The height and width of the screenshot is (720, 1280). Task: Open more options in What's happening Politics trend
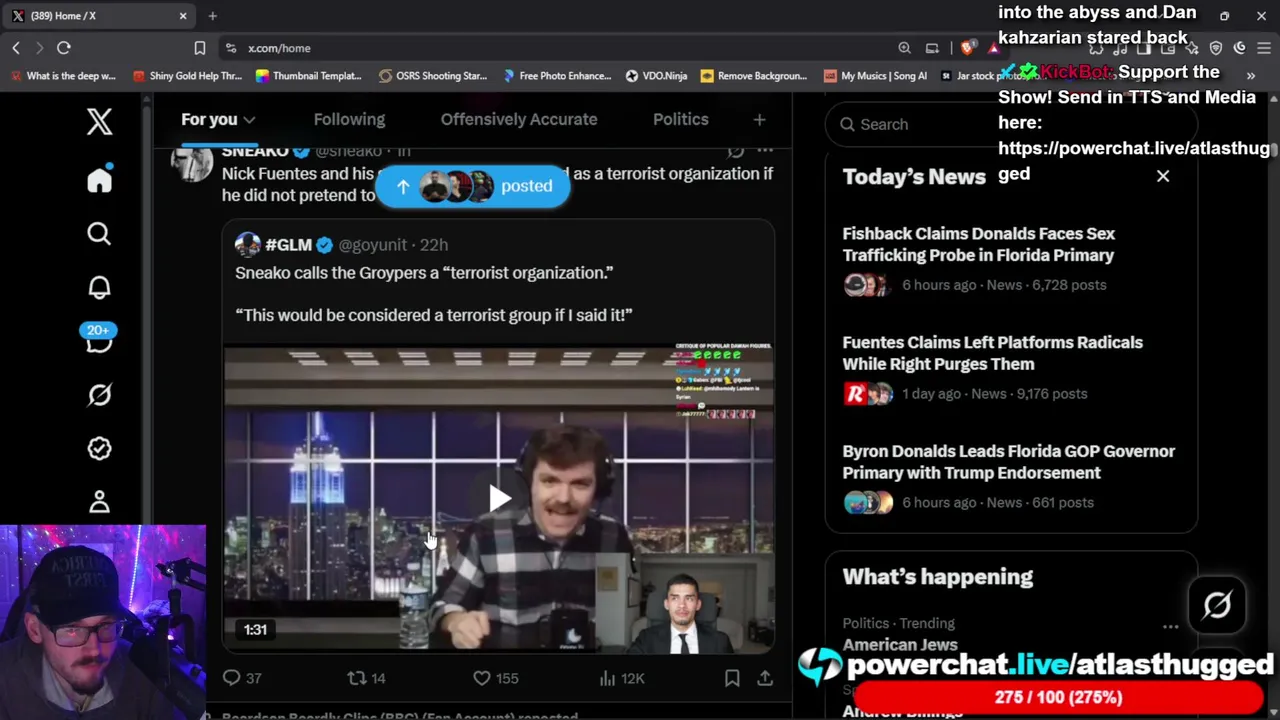click(x=1170, y=627)
